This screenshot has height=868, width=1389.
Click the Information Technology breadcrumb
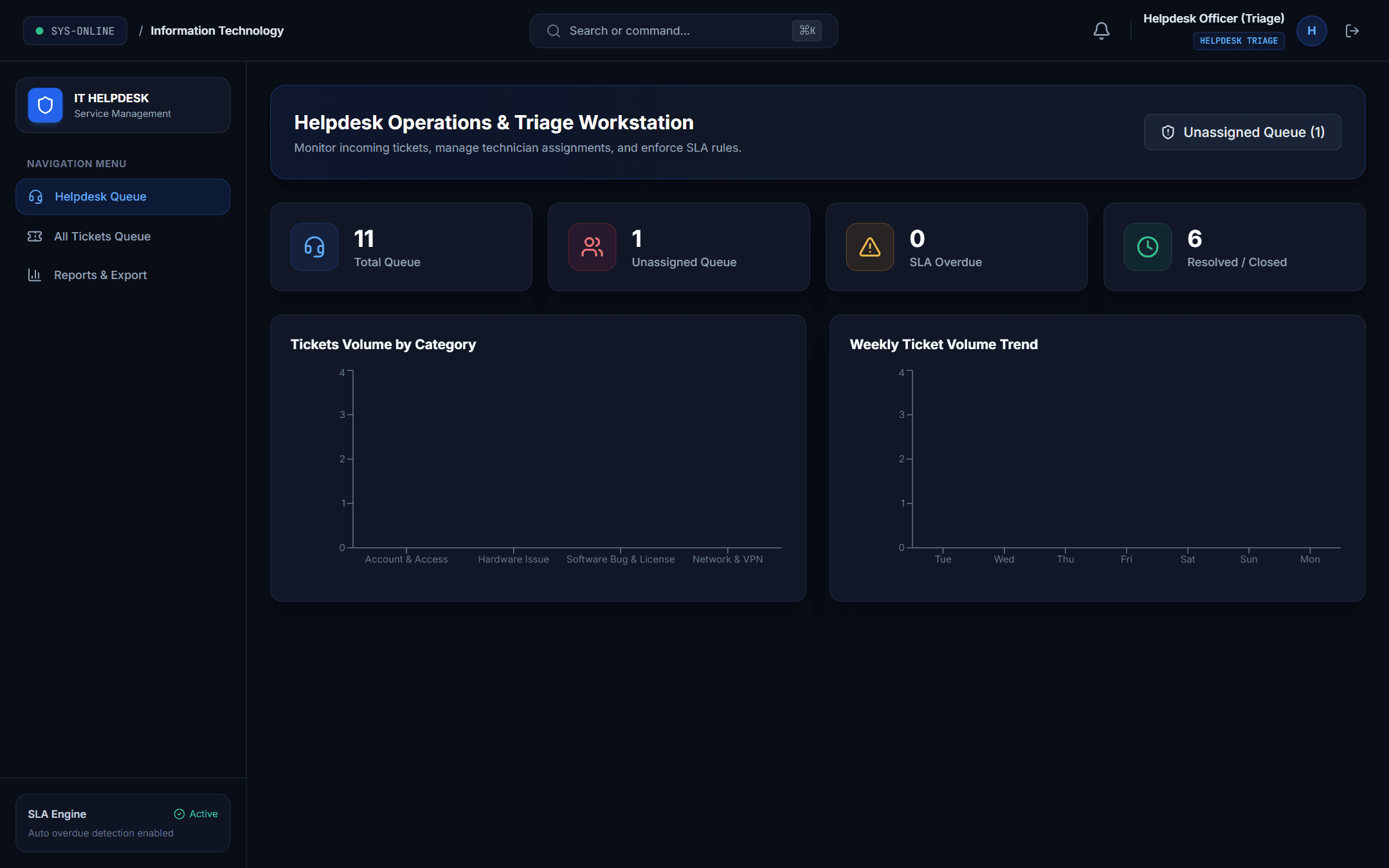217,31
